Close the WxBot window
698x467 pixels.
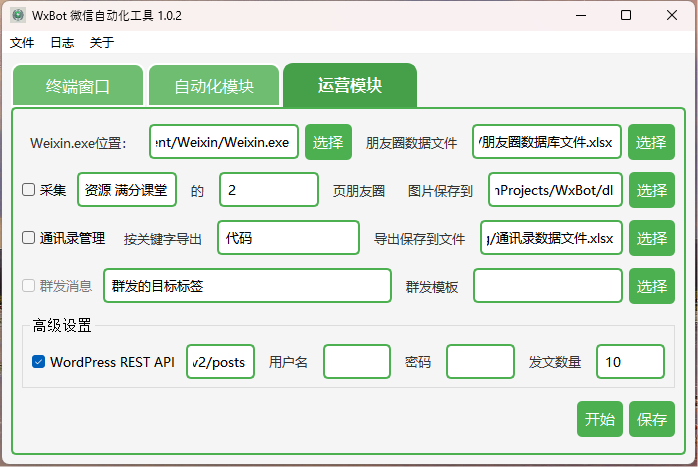click(x=672, y=15)
